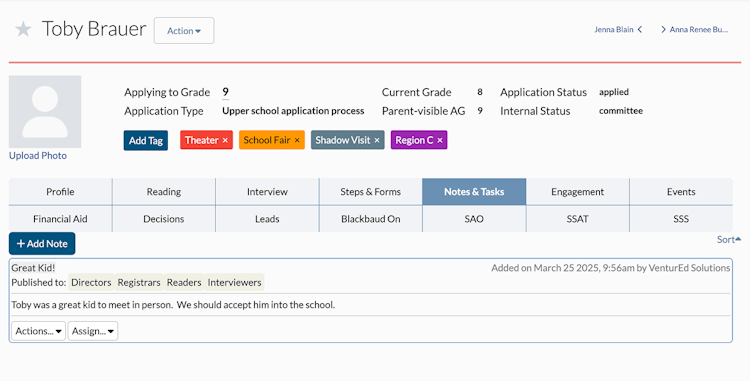Click the Parent-visible AG value 9

click(480, 111)
